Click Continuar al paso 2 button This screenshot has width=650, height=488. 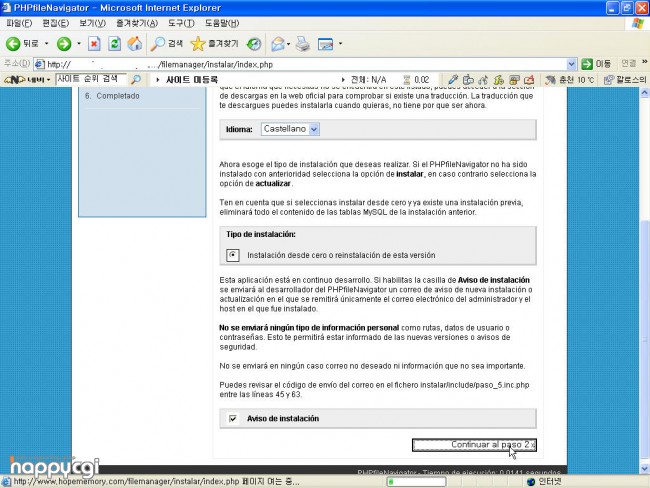[474, 445]
